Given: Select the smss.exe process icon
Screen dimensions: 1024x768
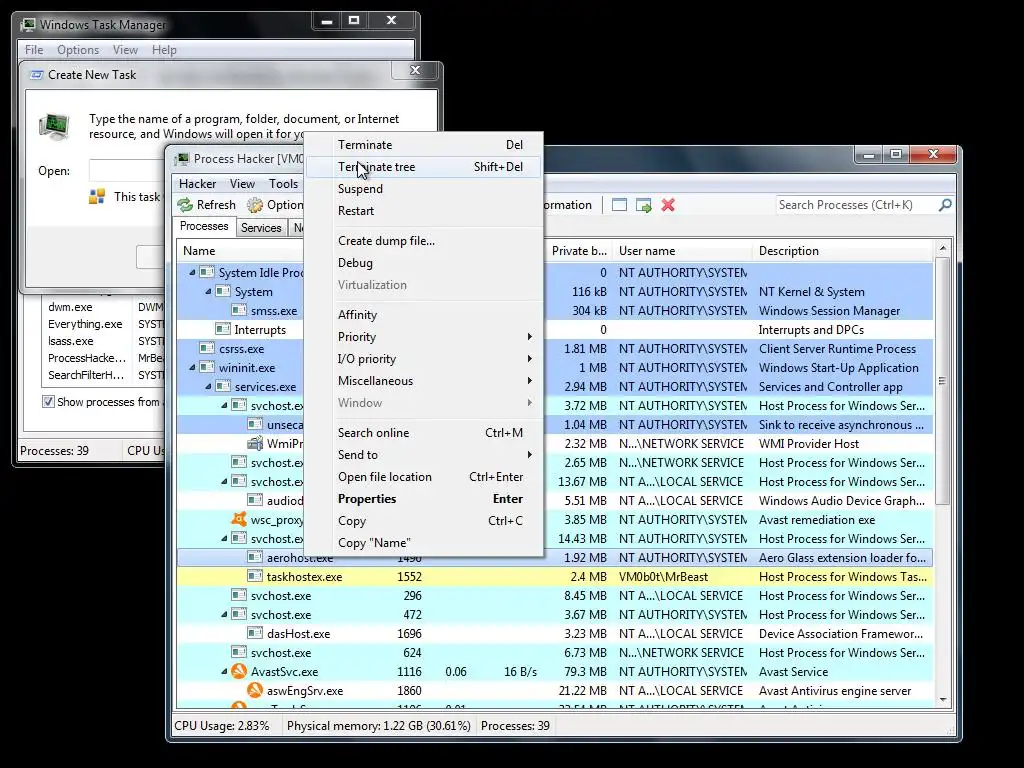Looking at the screenshot, I should click(x=239, y=310).
